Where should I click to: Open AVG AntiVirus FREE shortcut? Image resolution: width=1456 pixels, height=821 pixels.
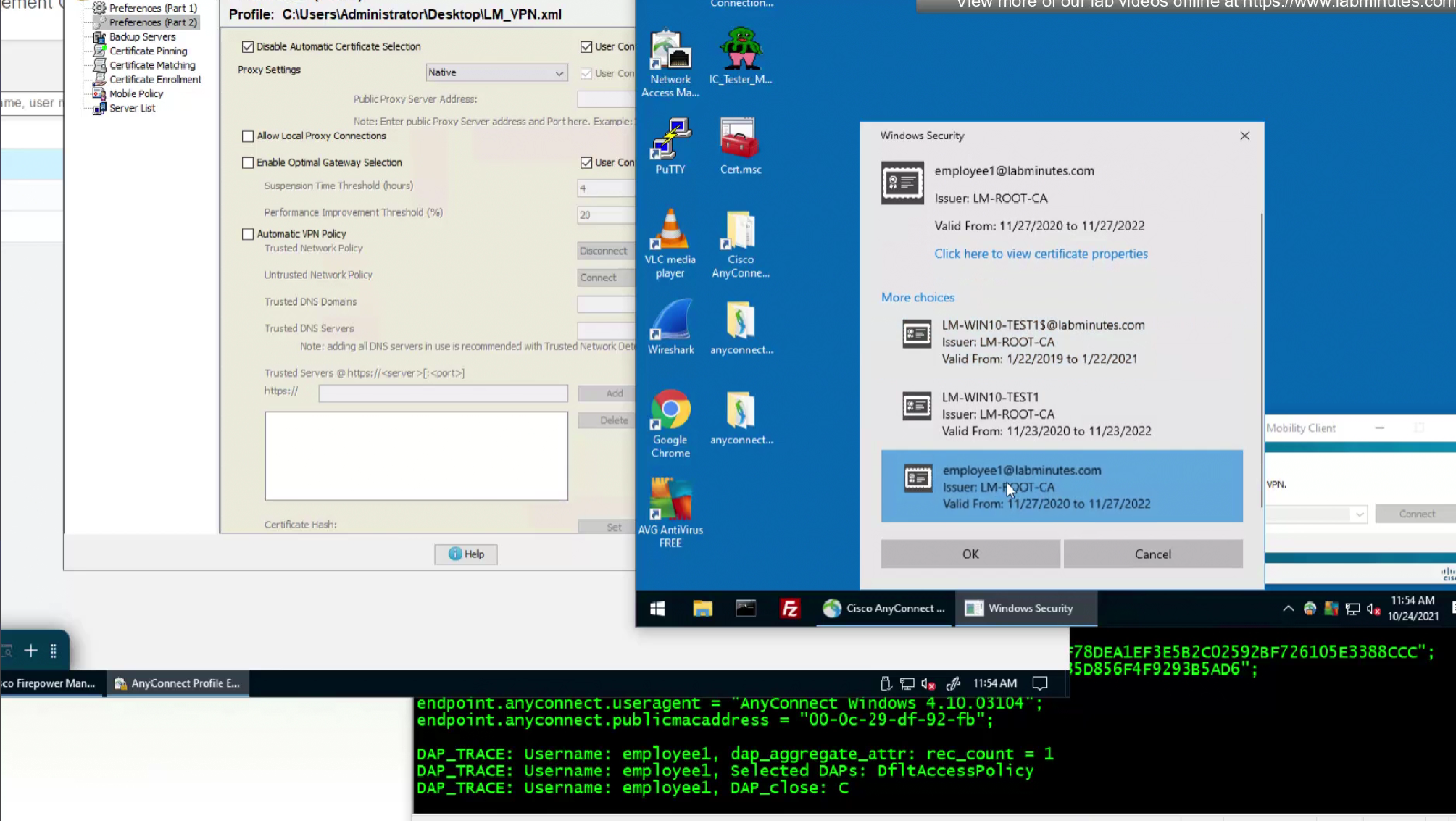pyautogui.click(x=670, y=511)
